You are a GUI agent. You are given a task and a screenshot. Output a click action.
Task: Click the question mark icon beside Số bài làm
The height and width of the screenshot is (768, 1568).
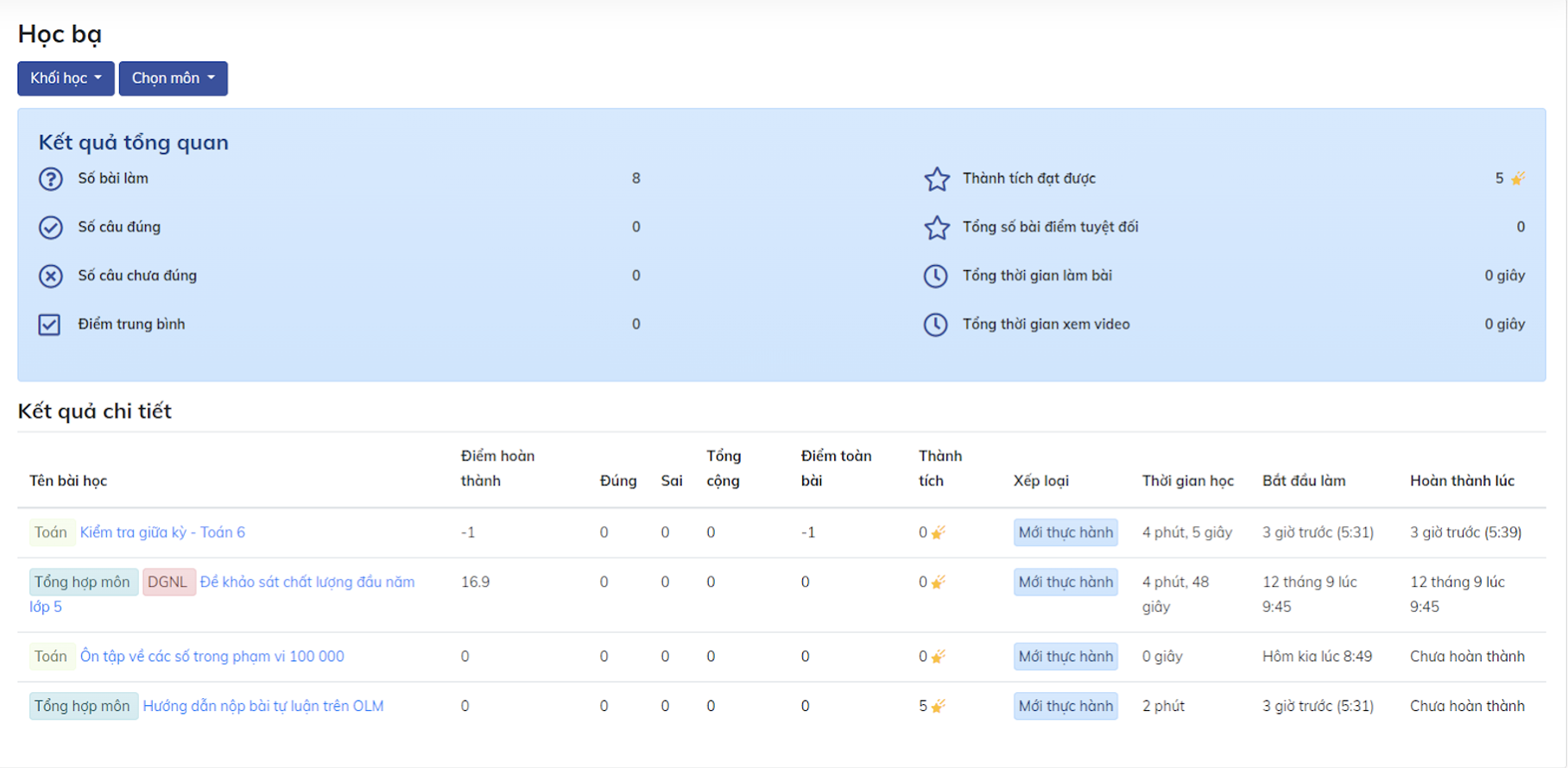coord(50,179)
